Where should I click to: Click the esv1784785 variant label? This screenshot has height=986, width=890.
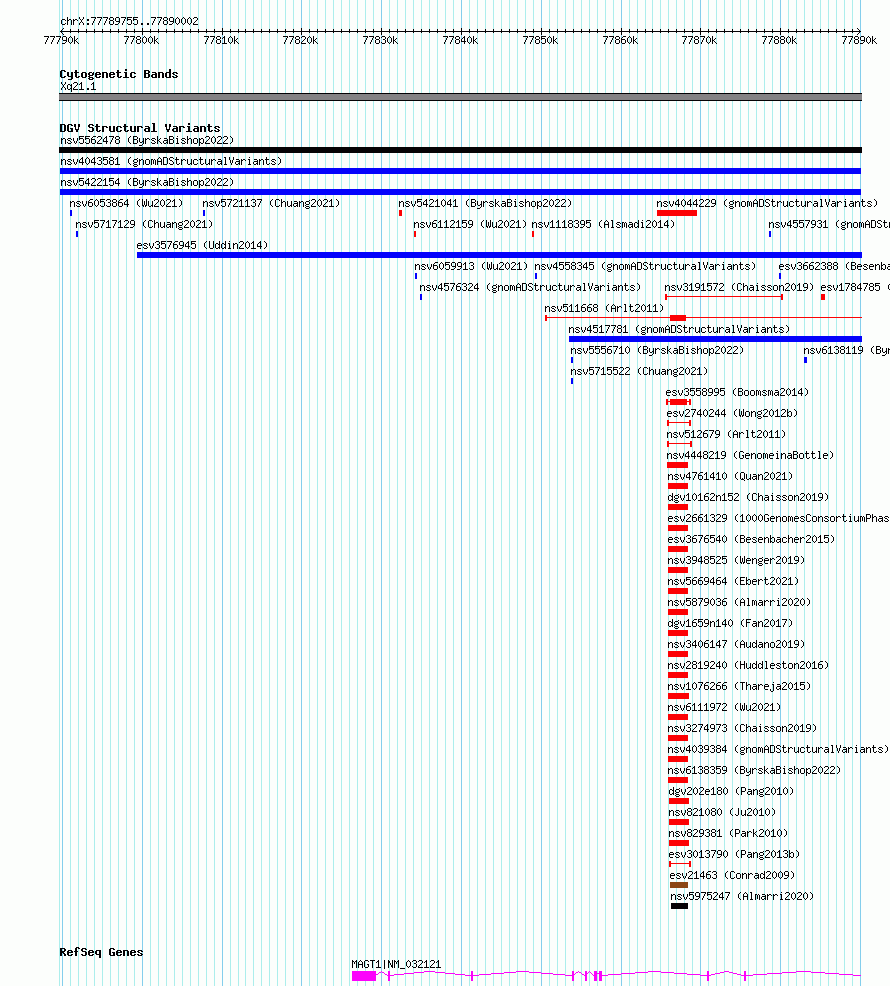[x=855, y=287]
